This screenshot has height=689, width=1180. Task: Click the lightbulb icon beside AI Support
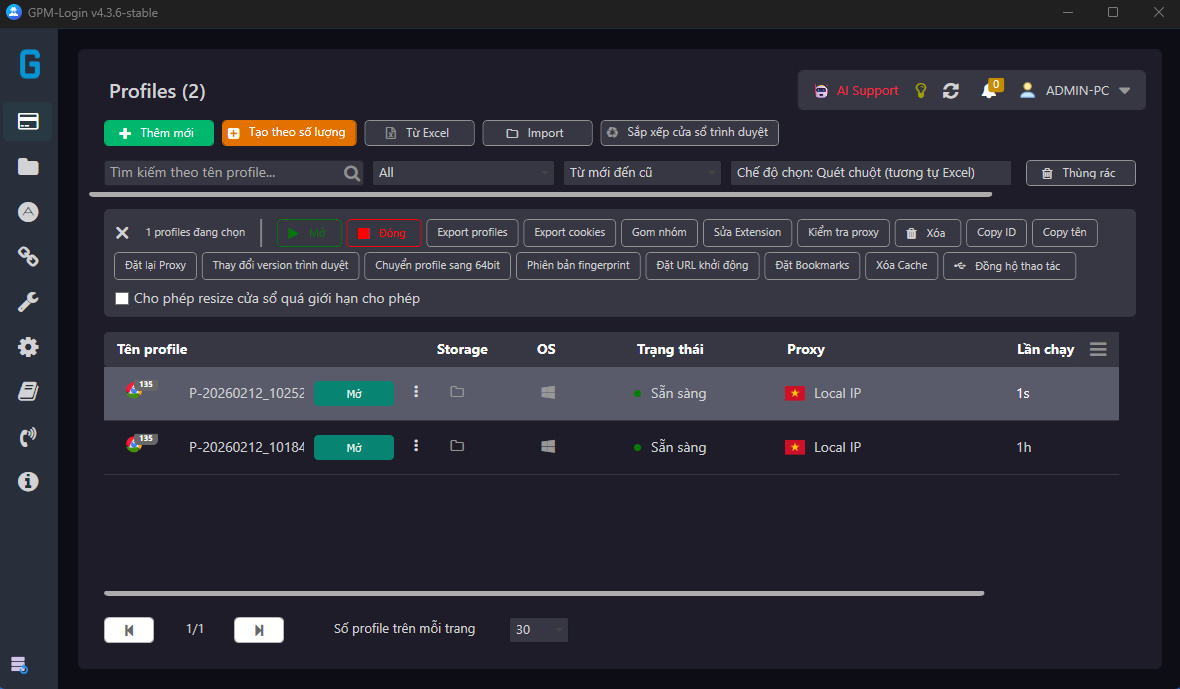921,91
